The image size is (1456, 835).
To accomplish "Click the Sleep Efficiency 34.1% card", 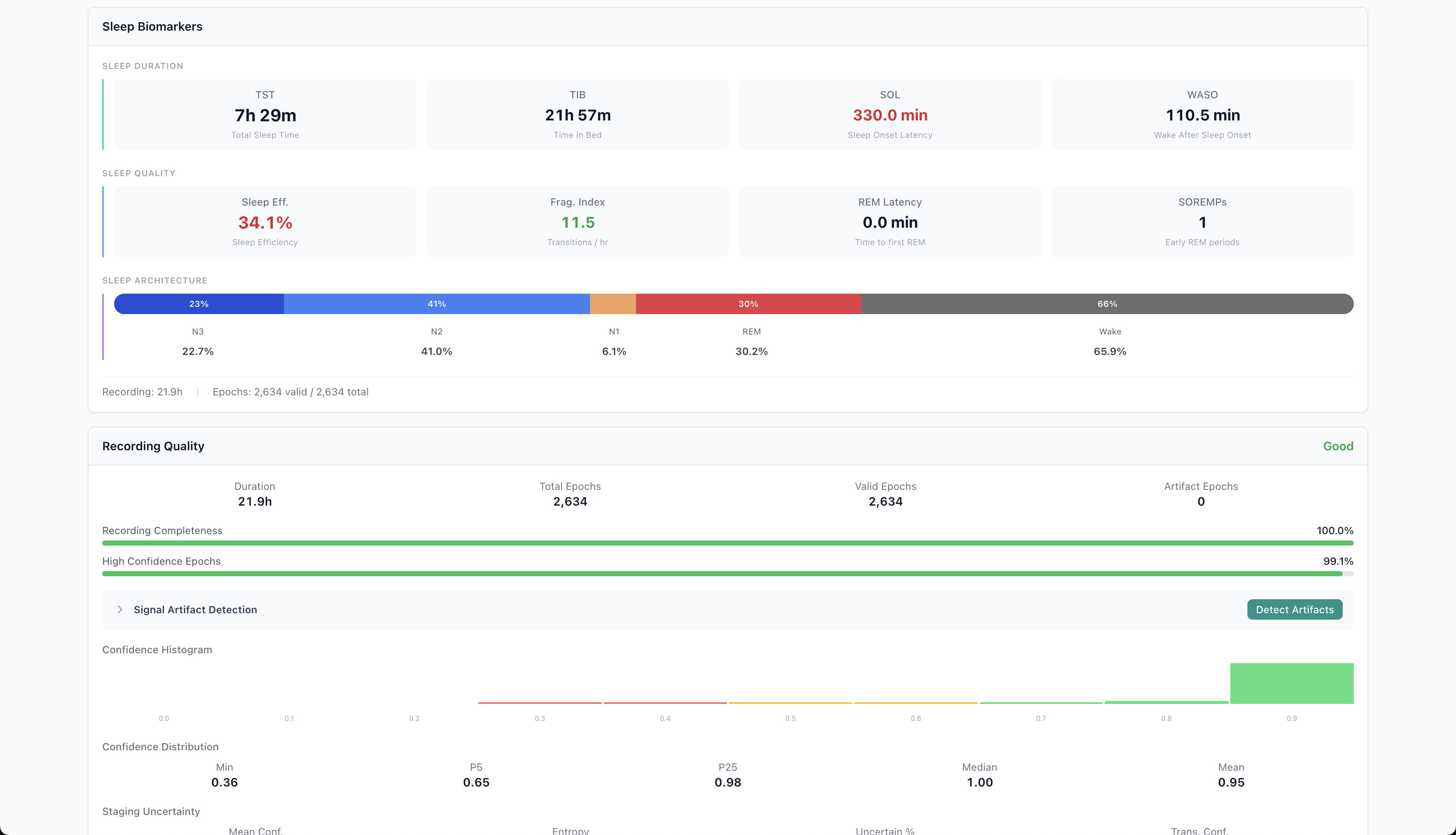I will tap(265, 222).
